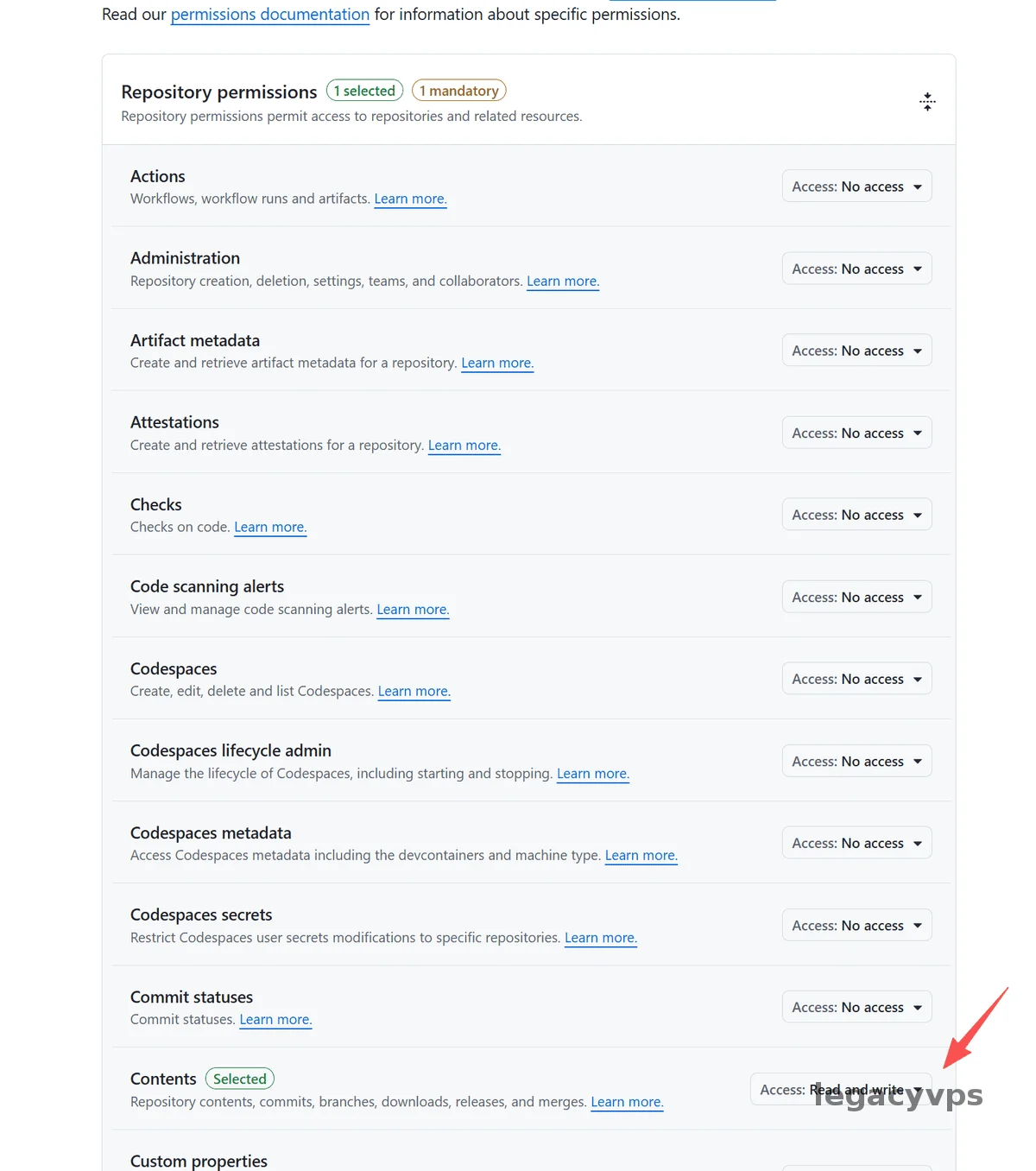
Task: Collapse the Repository permissions section icon
Action: 927,102
